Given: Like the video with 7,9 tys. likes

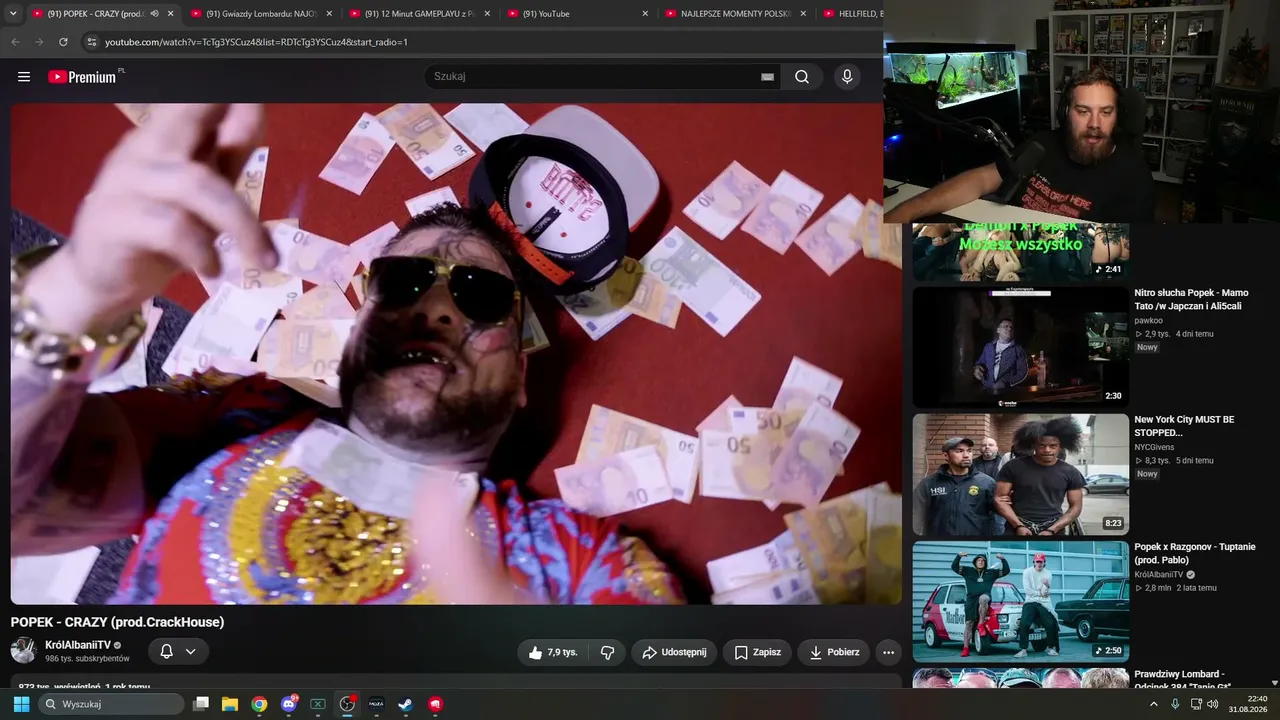Looking at the screenshot, I should click(553, 652).
